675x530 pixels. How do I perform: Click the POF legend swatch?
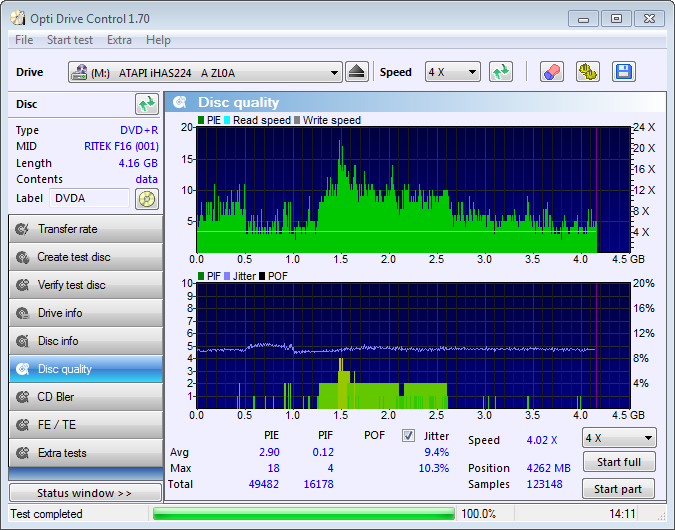(x=262, y=276)
